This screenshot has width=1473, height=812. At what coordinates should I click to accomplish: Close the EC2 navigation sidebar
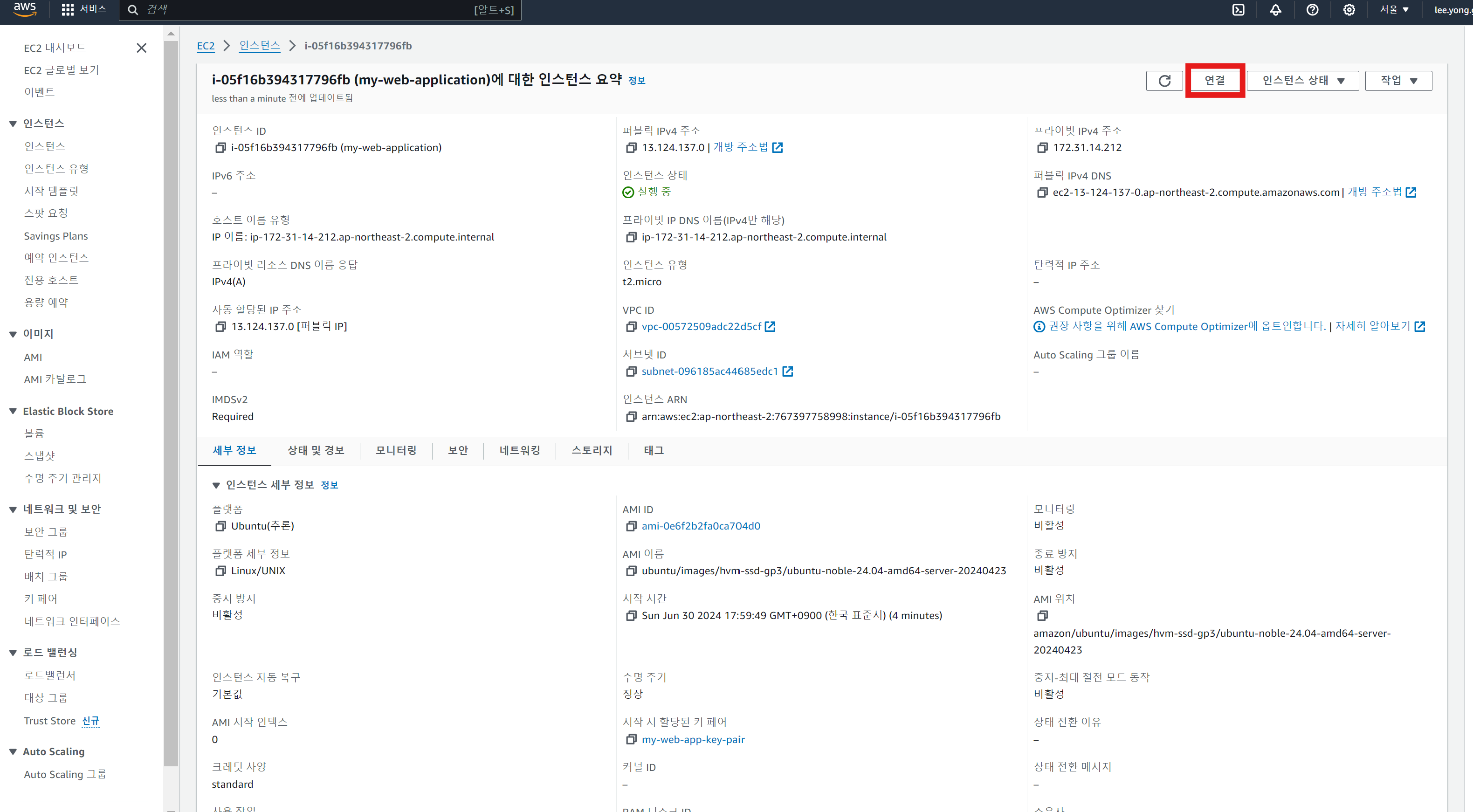[x=141, y=48]
